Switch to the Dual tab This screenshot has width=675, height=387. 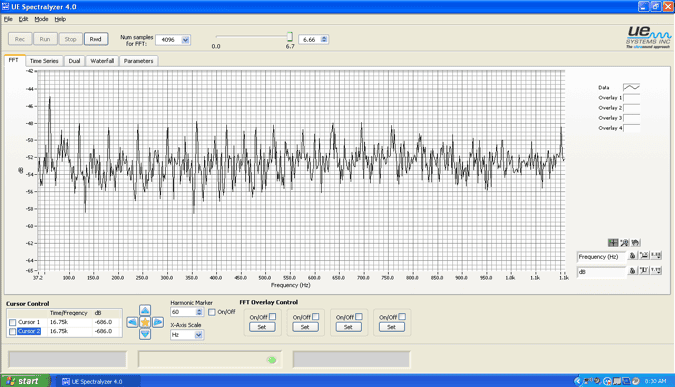pyautogui.click(x=74, y=61)
